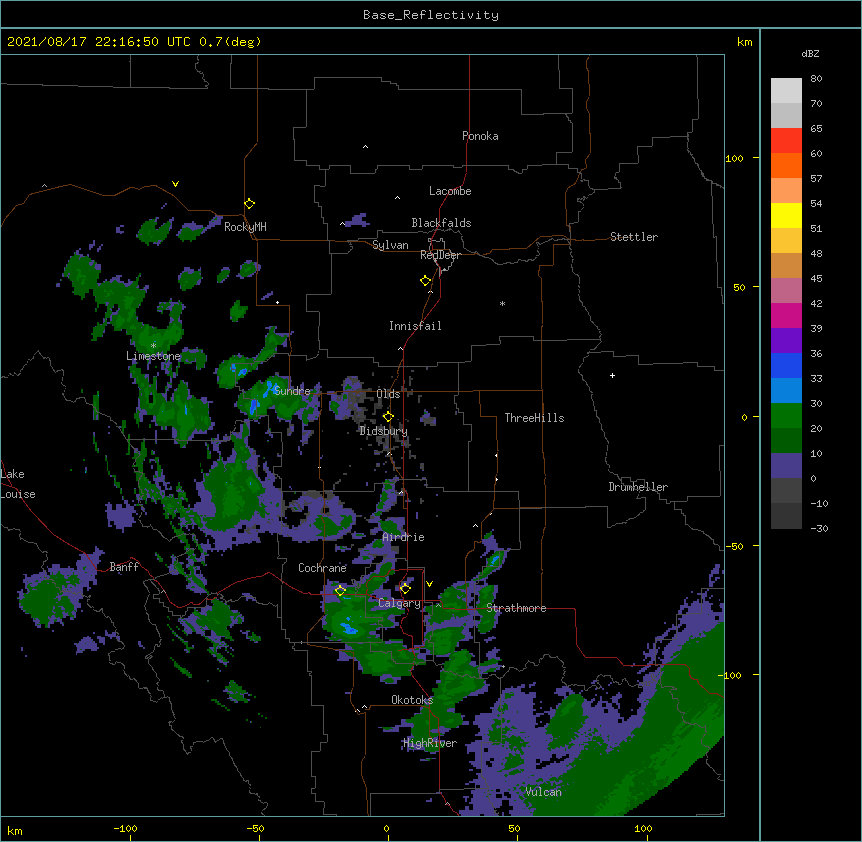Pick the red 60-65 dBZ legend swatch

pyautogui.click(x=786, y=140)
